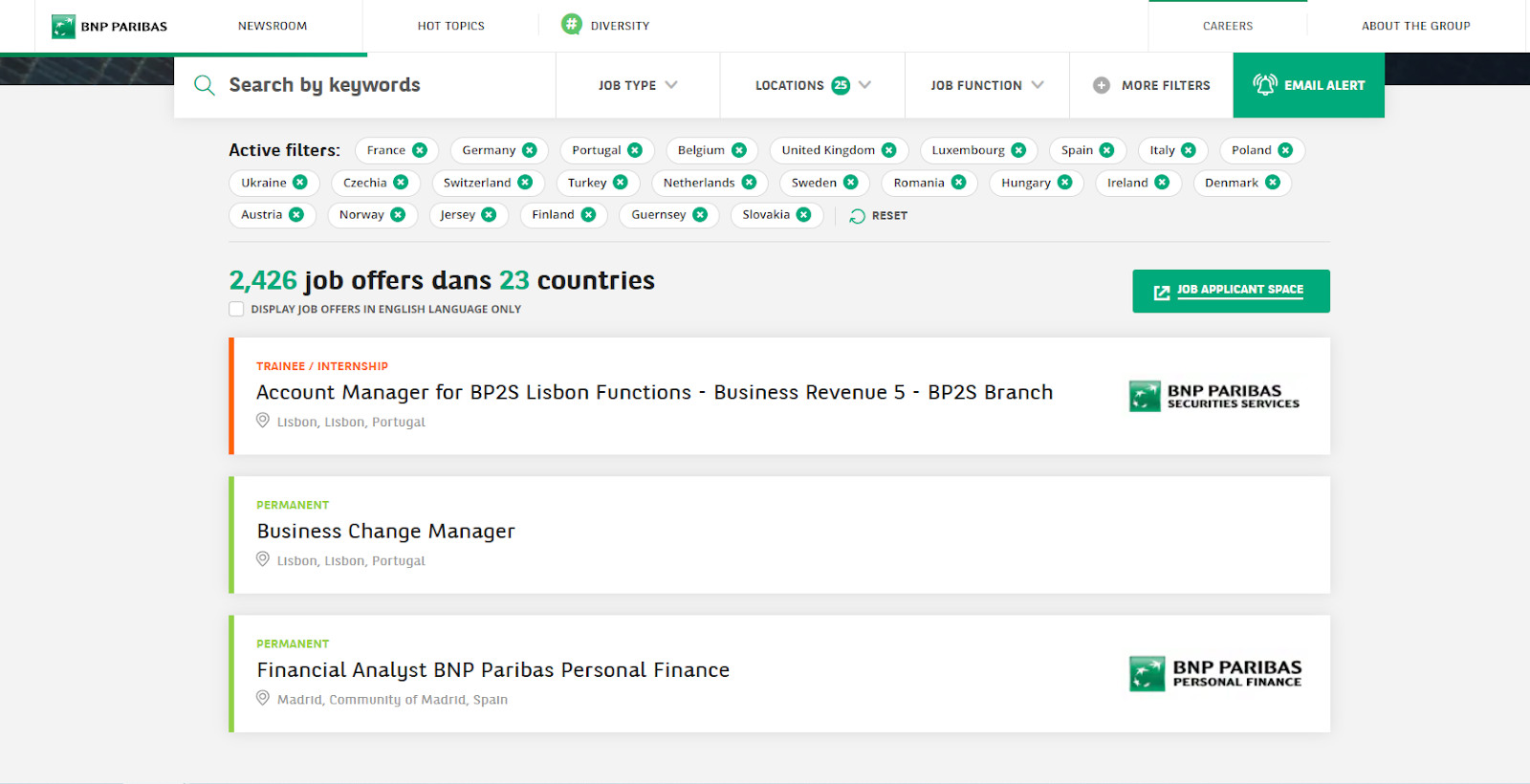1530x784 pixels.
Task: Remove the Poland filter with its X icon
Action: (x=1285, y=150)
